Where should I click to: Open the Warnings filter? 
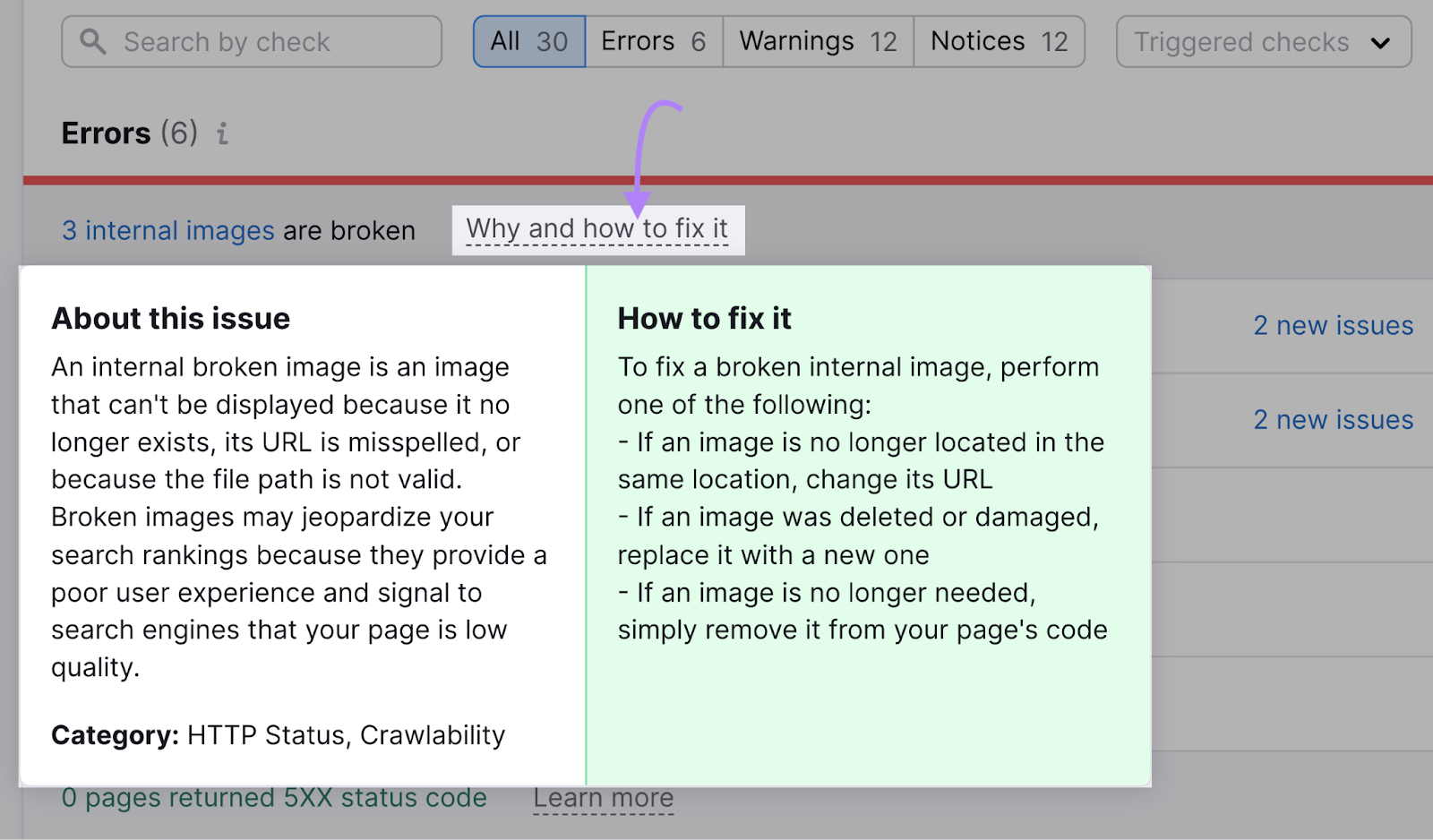[x=816, y=40]
